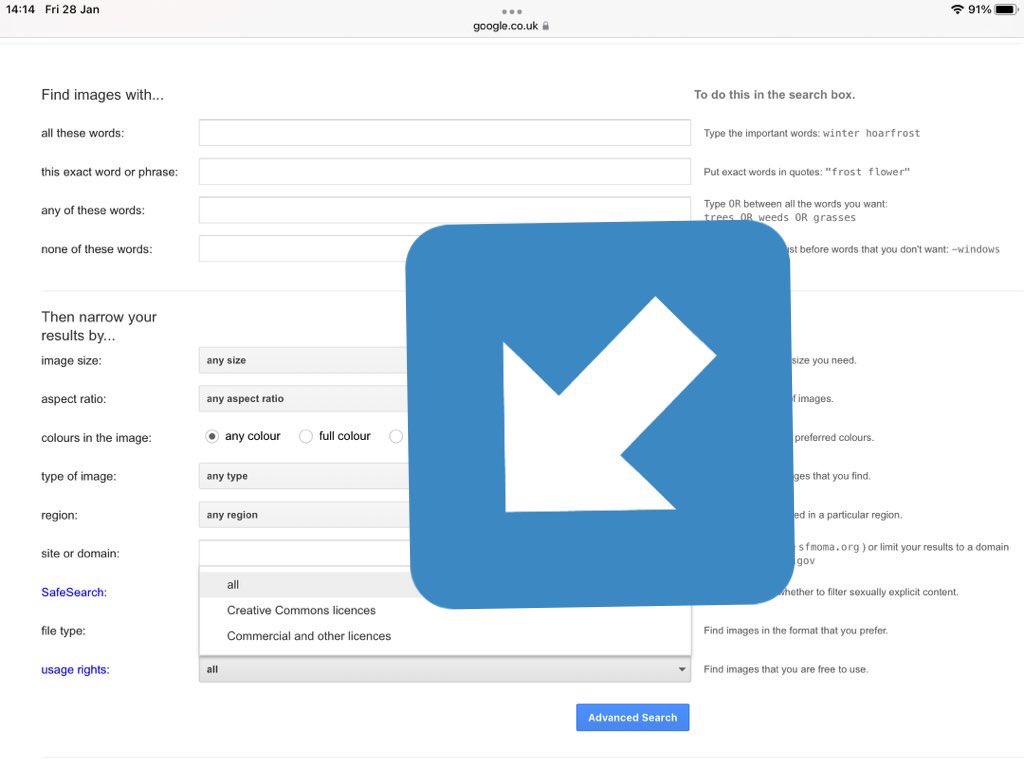Select the 'full colour' radio button
The image size is (1024, 768).
(x=306, y=436)
